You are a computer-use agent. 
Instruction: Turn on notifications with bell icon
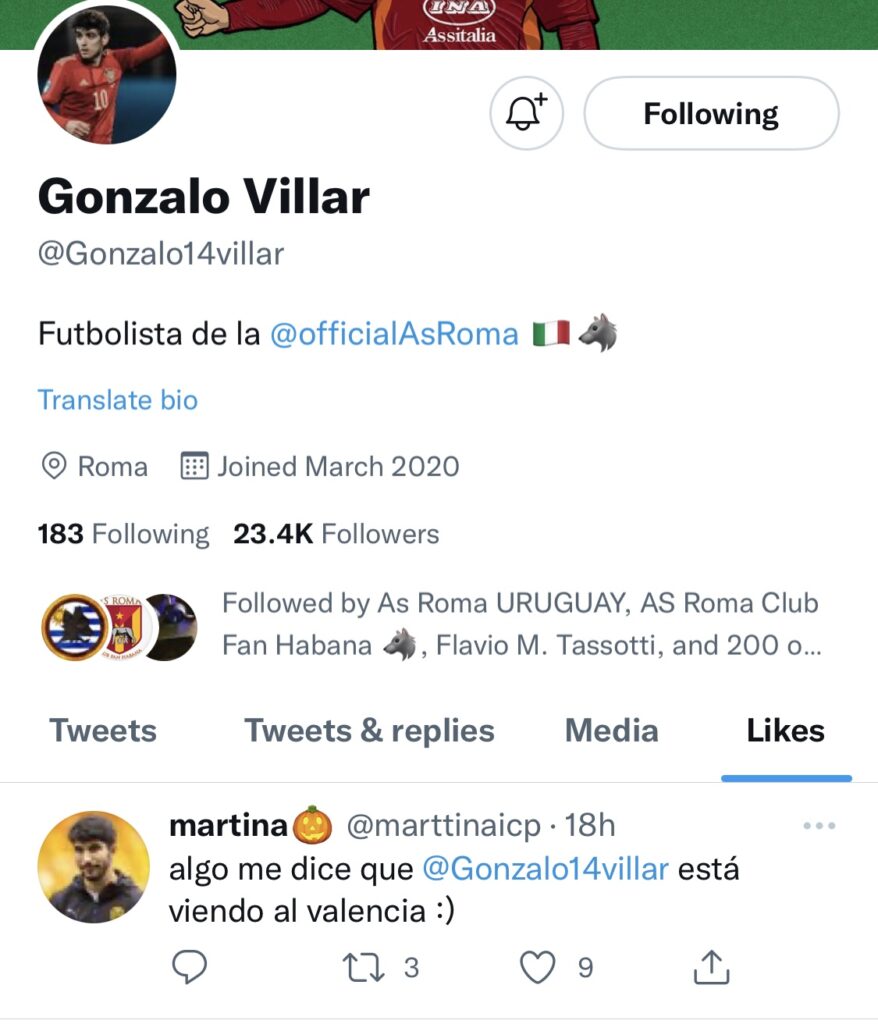526,112
